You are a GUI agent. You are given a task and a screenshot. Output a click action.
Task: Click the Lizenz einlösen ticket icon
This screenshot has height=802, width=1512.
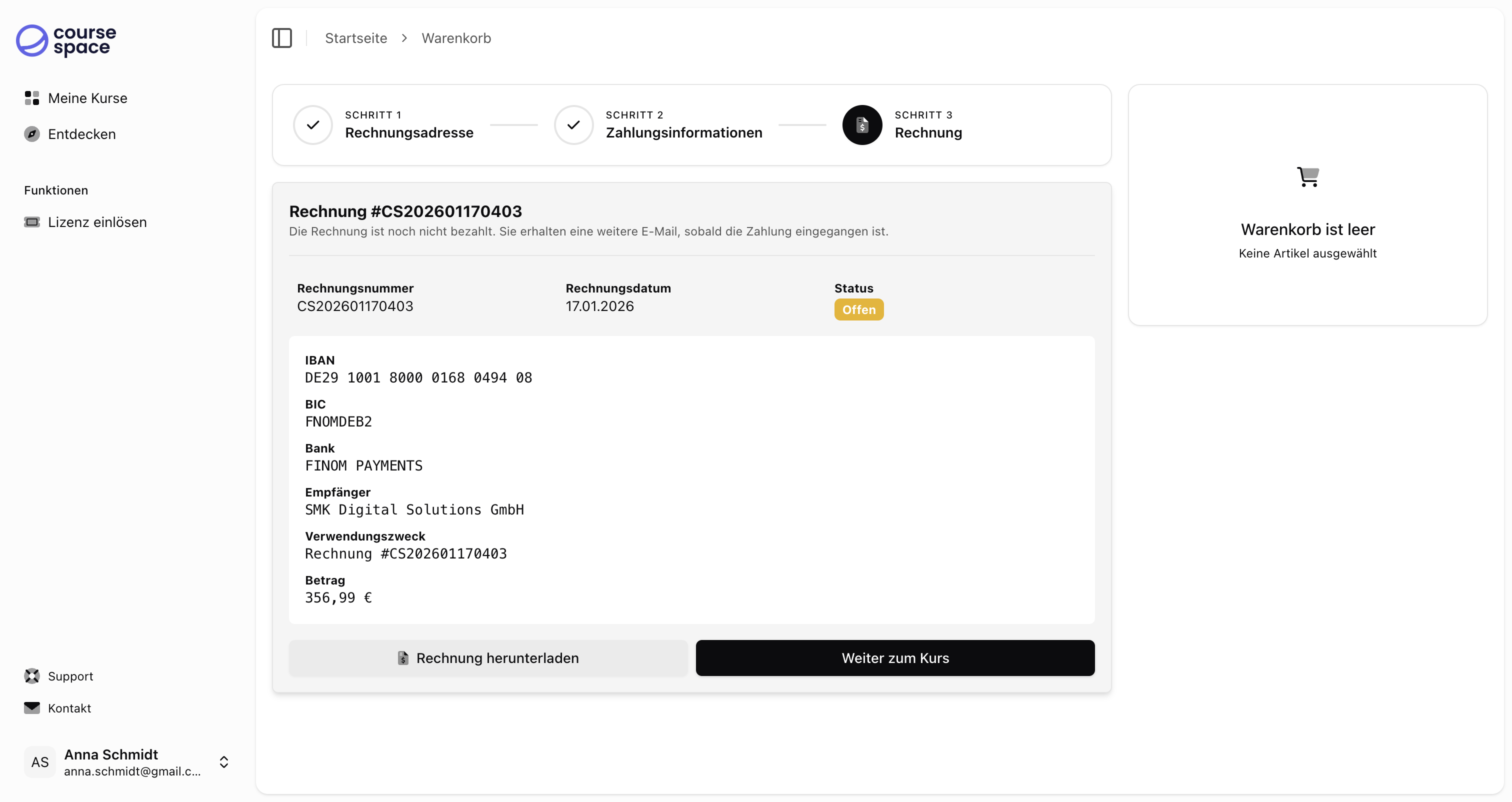31,222
